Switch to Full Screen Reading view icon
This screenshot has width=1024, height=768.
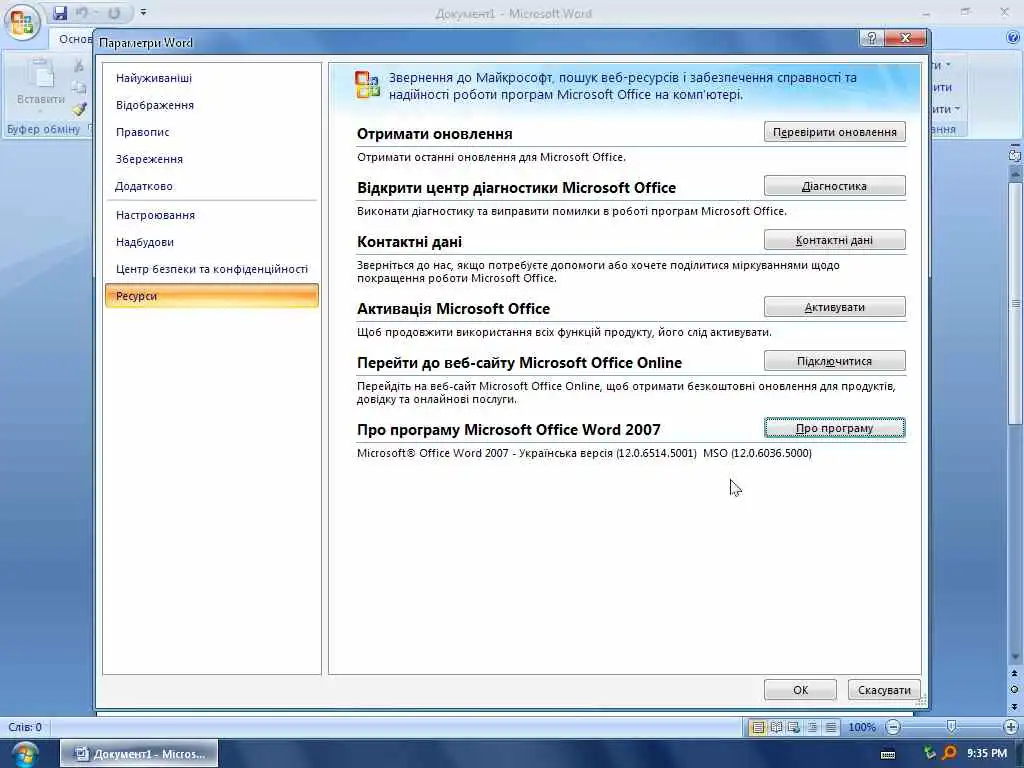[x=776, y=727]
